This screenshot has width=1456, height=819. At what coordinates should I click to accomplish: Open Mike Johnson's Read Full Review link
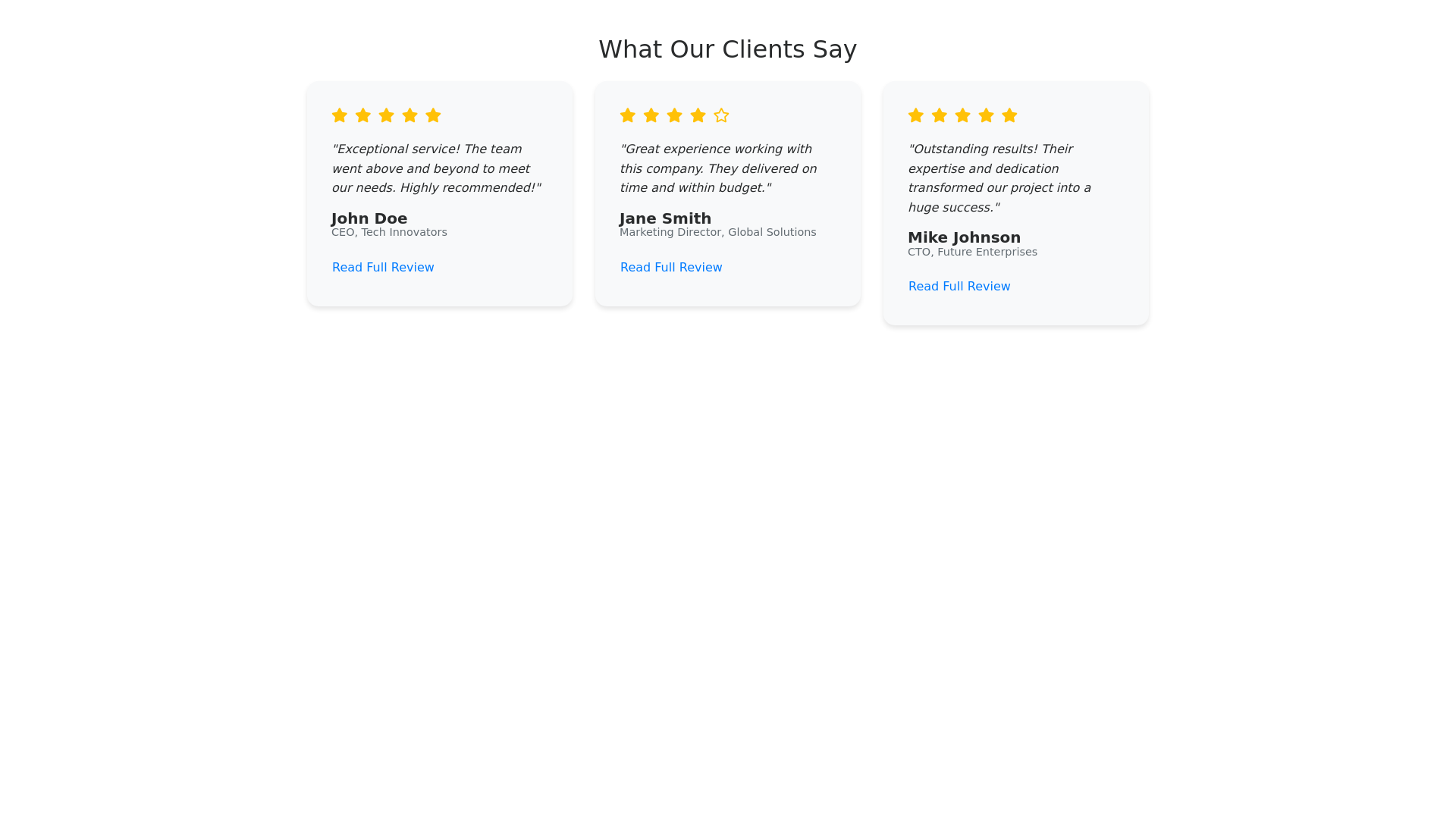tap(959, 286)
